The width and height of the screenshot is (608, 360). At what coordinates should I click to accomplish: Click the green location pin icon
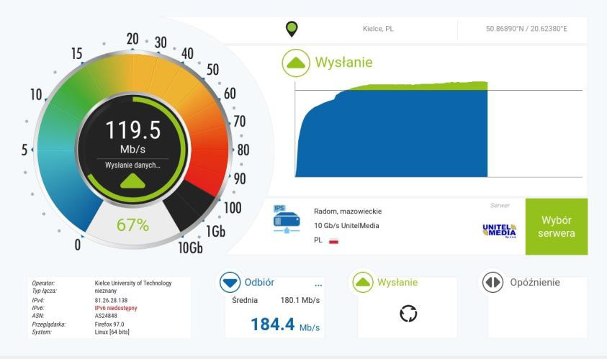292,29
